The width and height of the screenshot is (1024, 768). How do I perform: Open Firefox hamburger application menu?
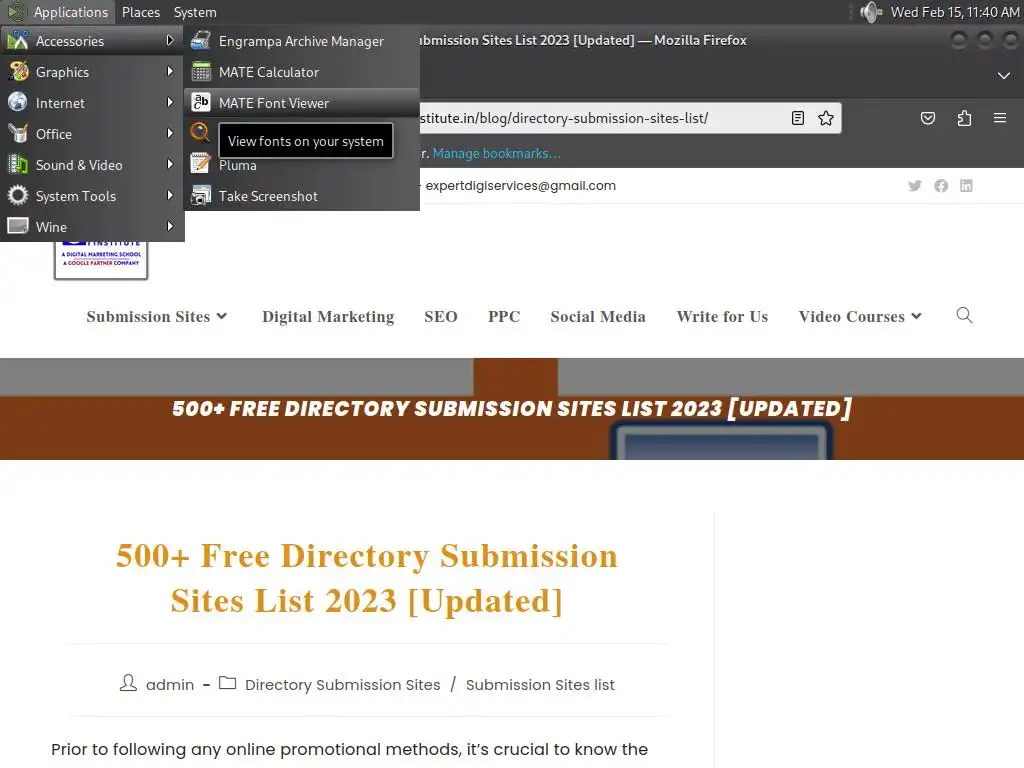tap(1000, 118)
